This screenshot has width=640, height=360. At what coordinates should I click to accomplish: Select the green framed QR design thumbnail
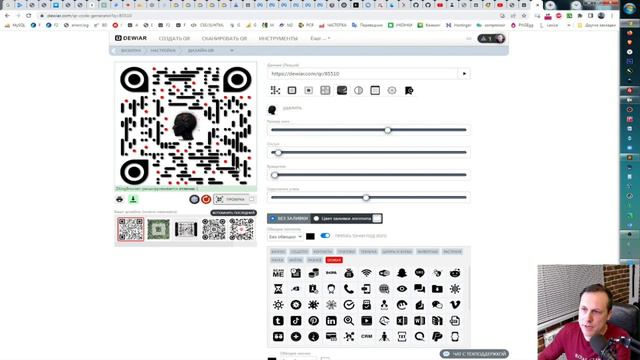coord(158,229)
